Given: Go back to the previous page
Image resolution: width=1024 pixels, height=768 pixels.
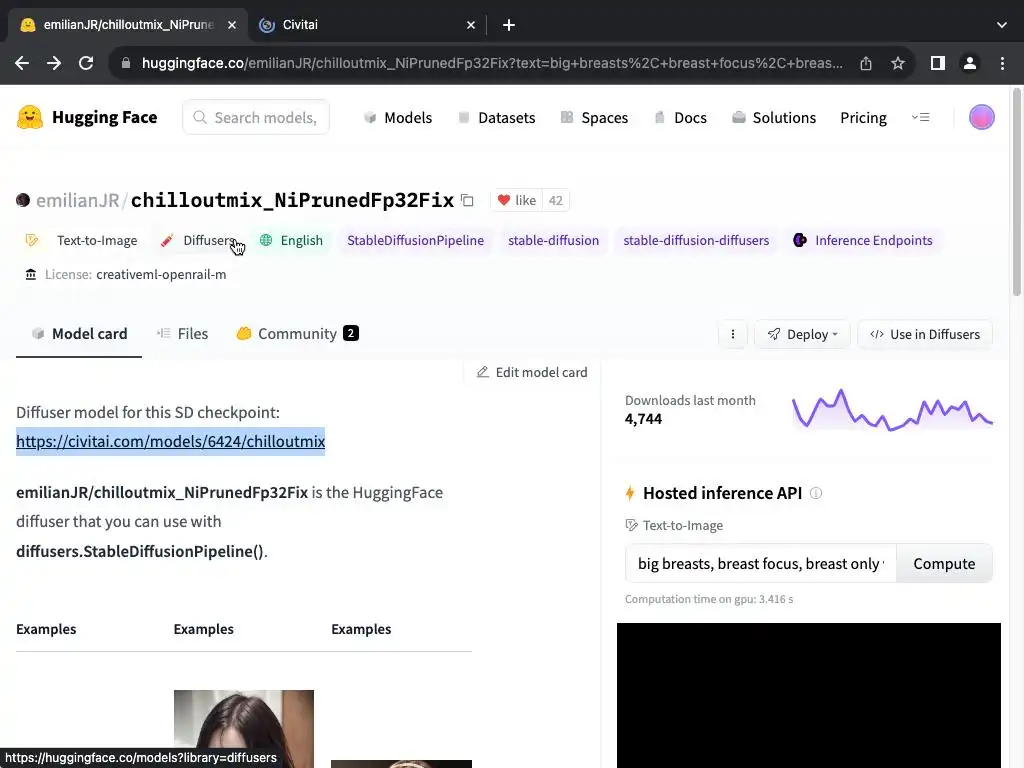Looking at the screenshot, I should (22, 63).
